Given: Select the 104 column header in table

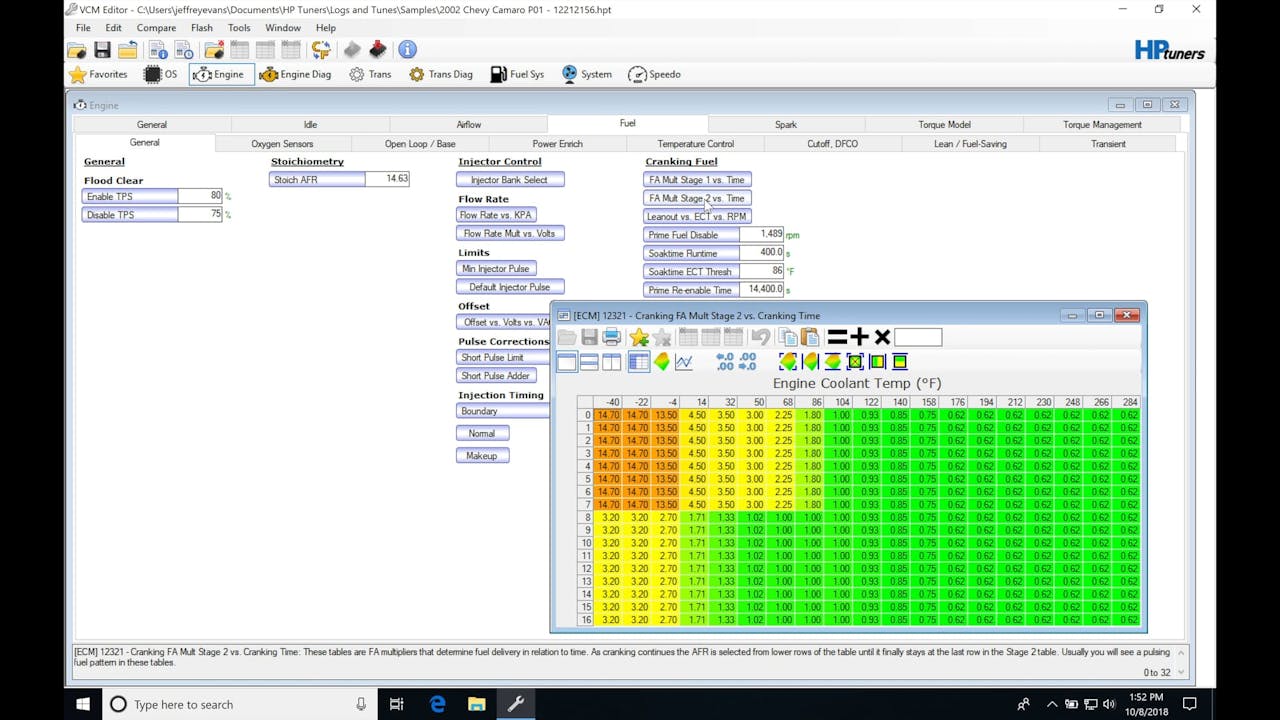Looking at the screenshot, I should click(842, 402).
